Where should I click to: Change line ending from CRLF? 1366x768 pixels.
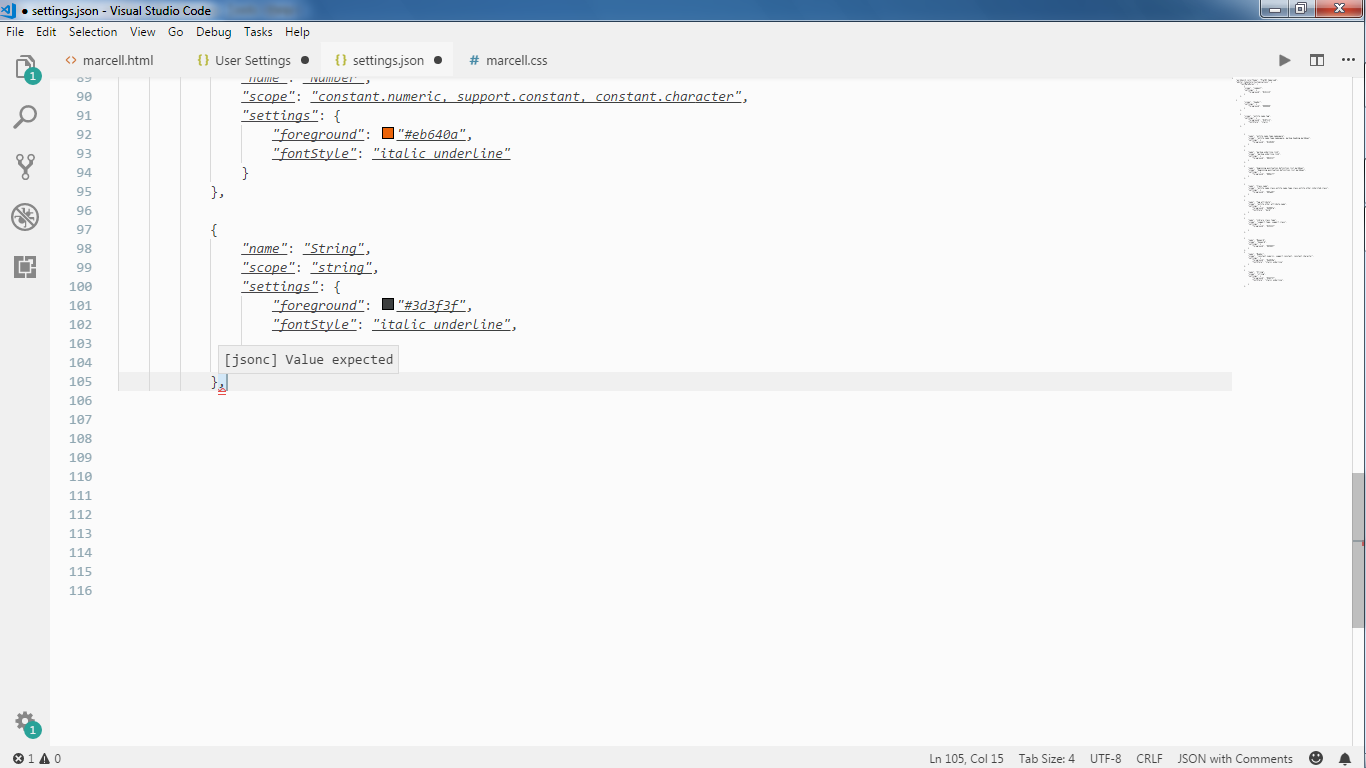click(x=1148, y=758)
